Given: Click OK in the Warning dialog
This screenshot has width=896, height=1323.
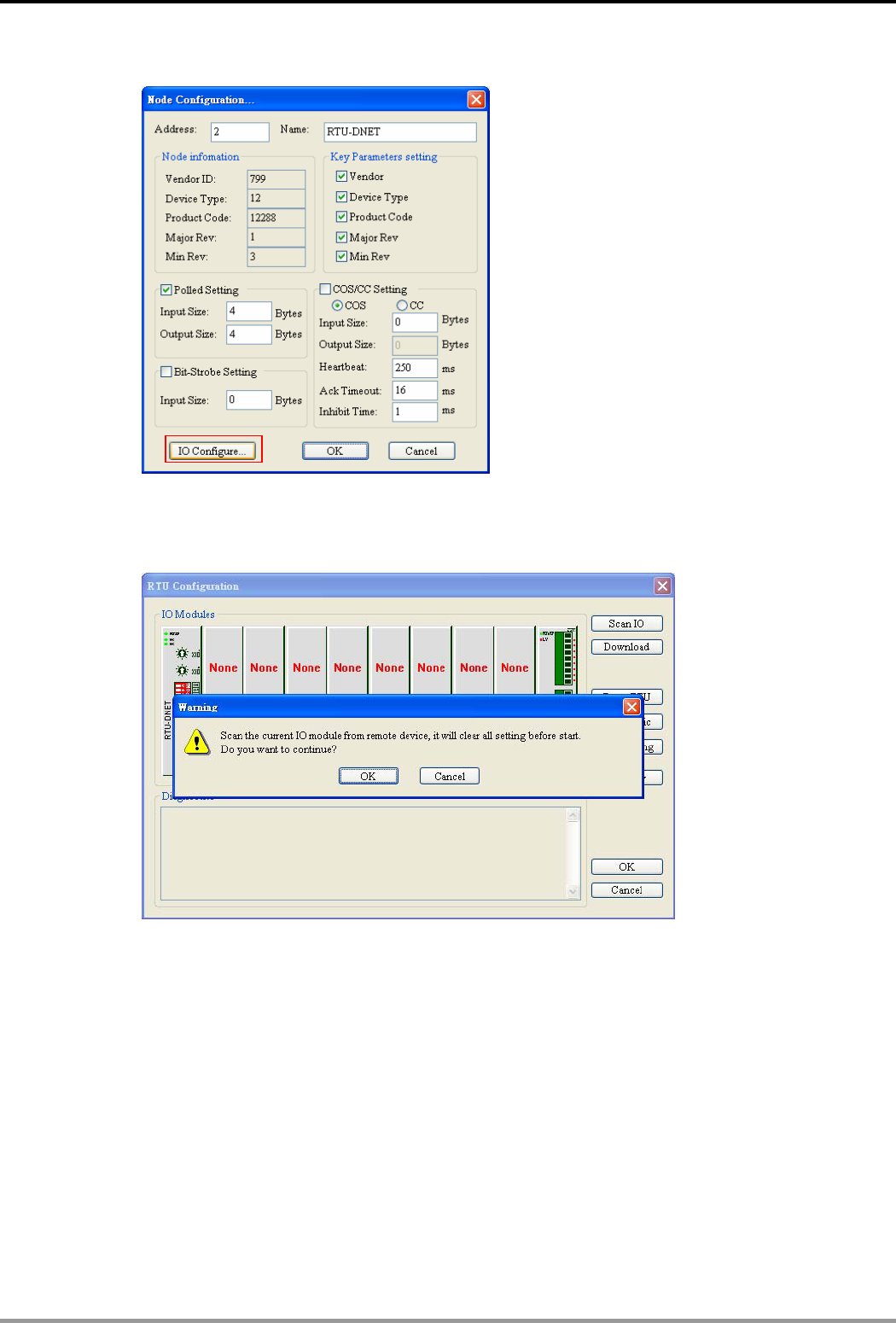Looking at the screenshot, I should pyautogui.click(x=368, y=776).
